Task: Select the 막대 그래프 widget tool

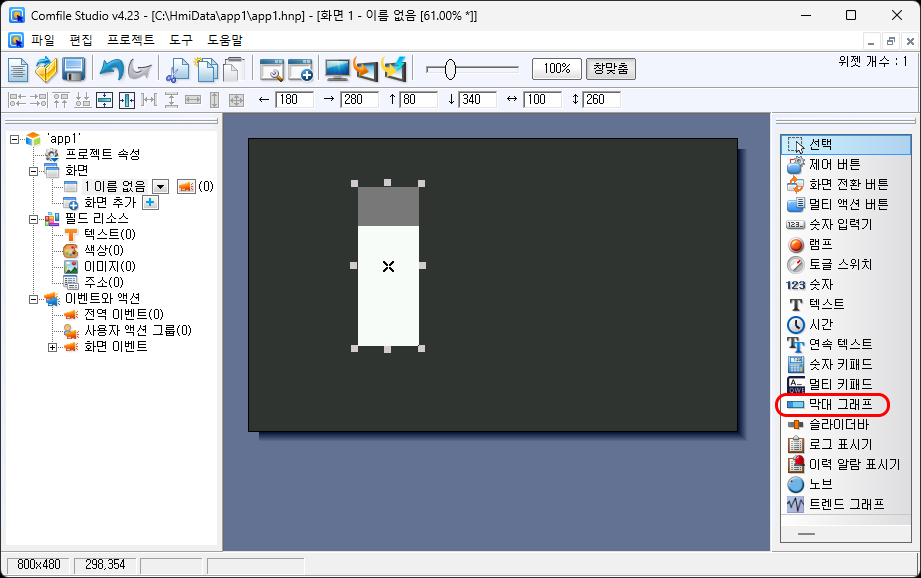Action: click(840, 404)
